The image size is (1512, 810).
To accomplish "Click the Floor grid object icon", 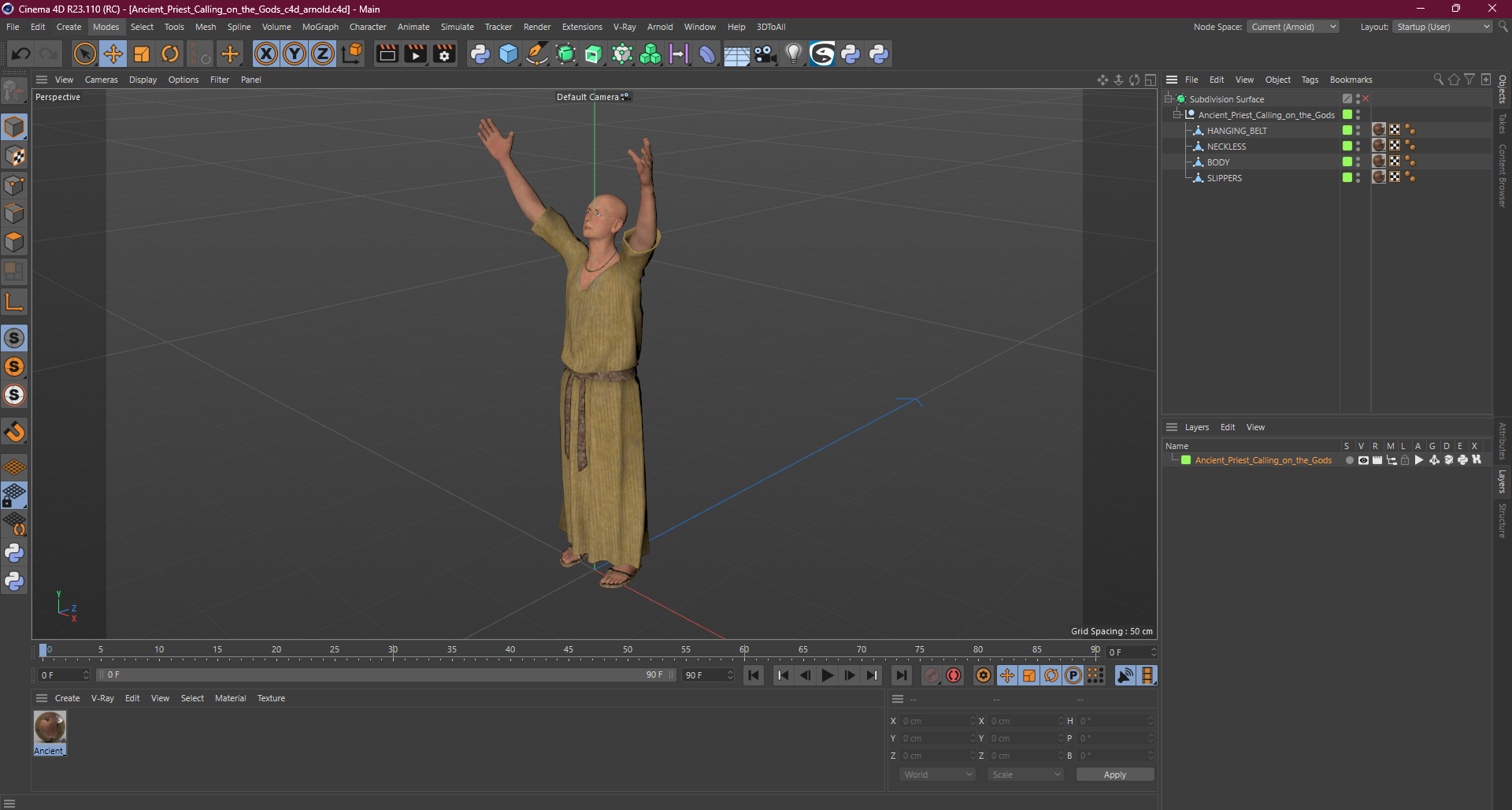I will click(736, 54).
